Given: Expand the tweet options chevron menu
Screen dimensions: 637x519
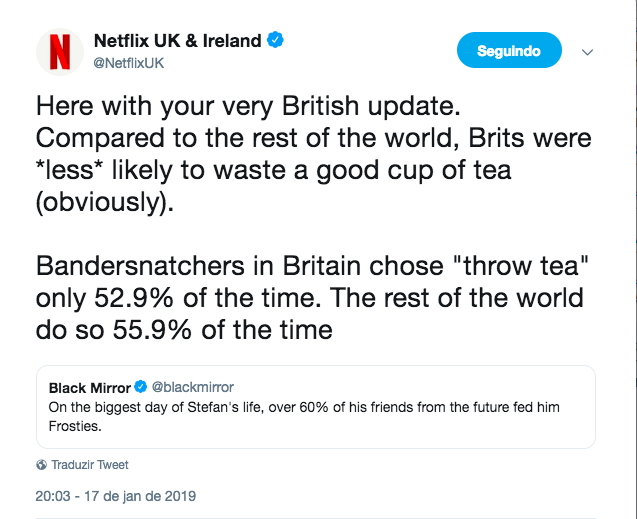Looking at the screenshot, I should (588, 52).
